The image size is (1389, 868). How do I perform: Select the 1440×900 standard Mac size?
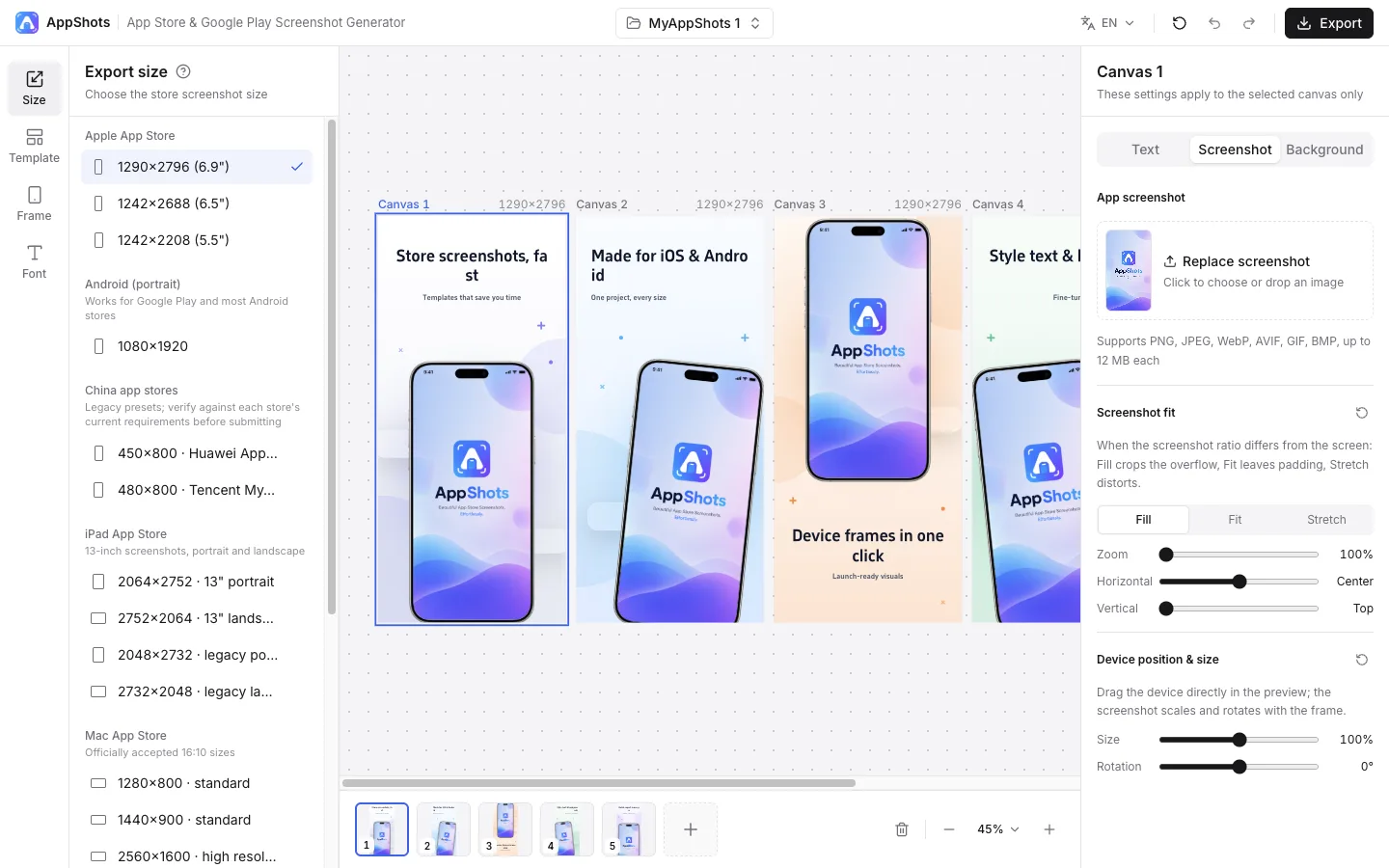tap(197, 820)
